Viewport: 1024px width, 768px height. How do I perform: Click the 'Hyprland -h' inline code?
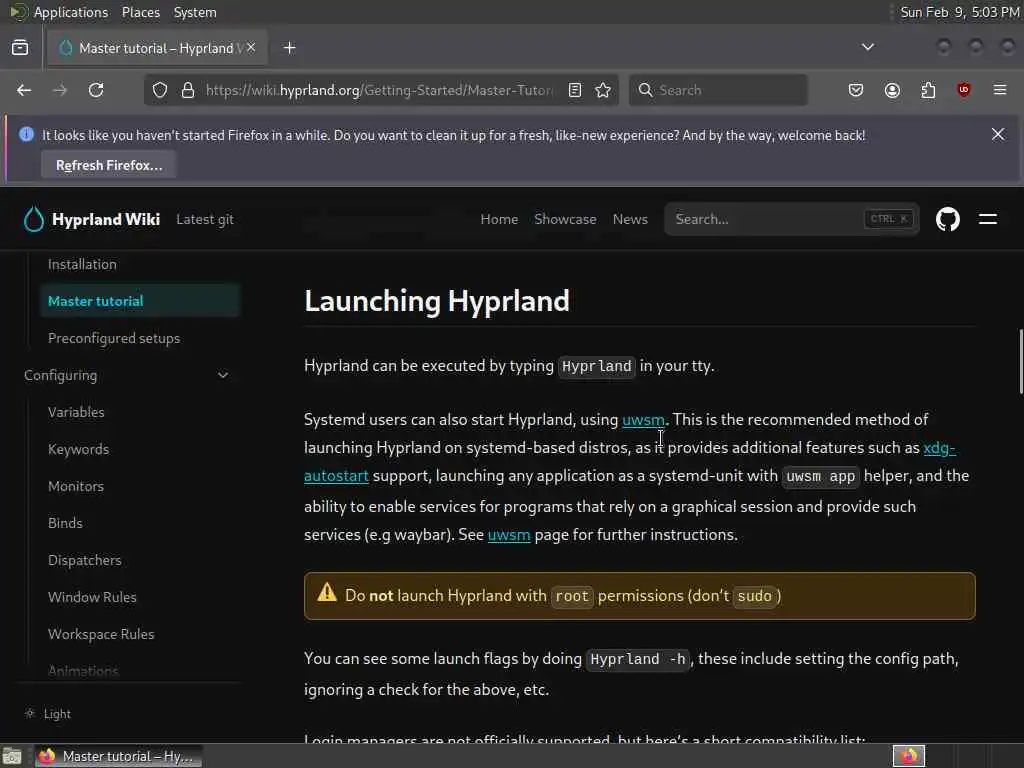638,660
